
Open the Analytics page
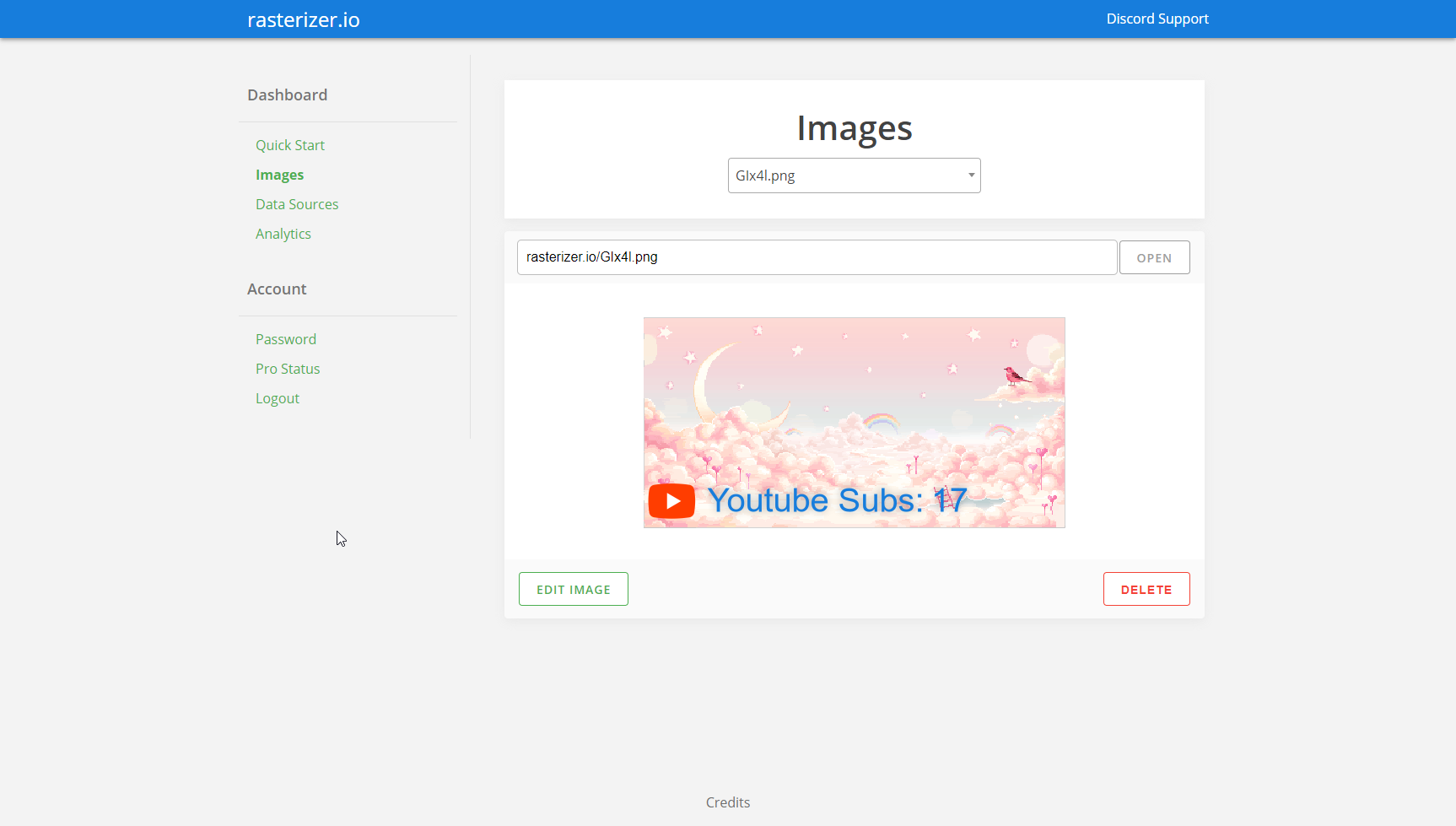coord(283,233)
